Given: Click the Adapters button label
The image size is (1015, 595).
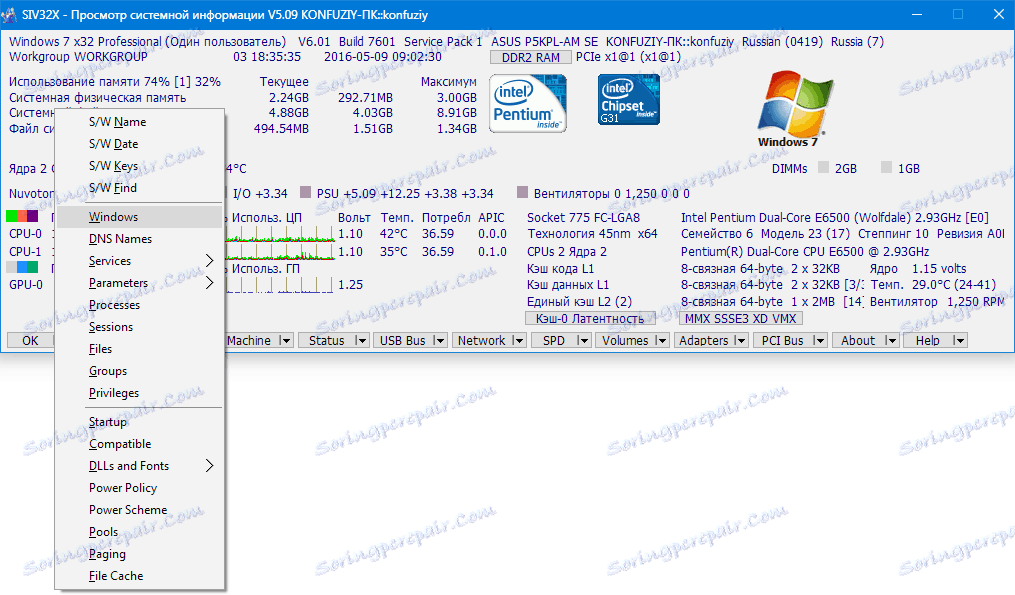Looking at the screenshot, I should point(704,341).
